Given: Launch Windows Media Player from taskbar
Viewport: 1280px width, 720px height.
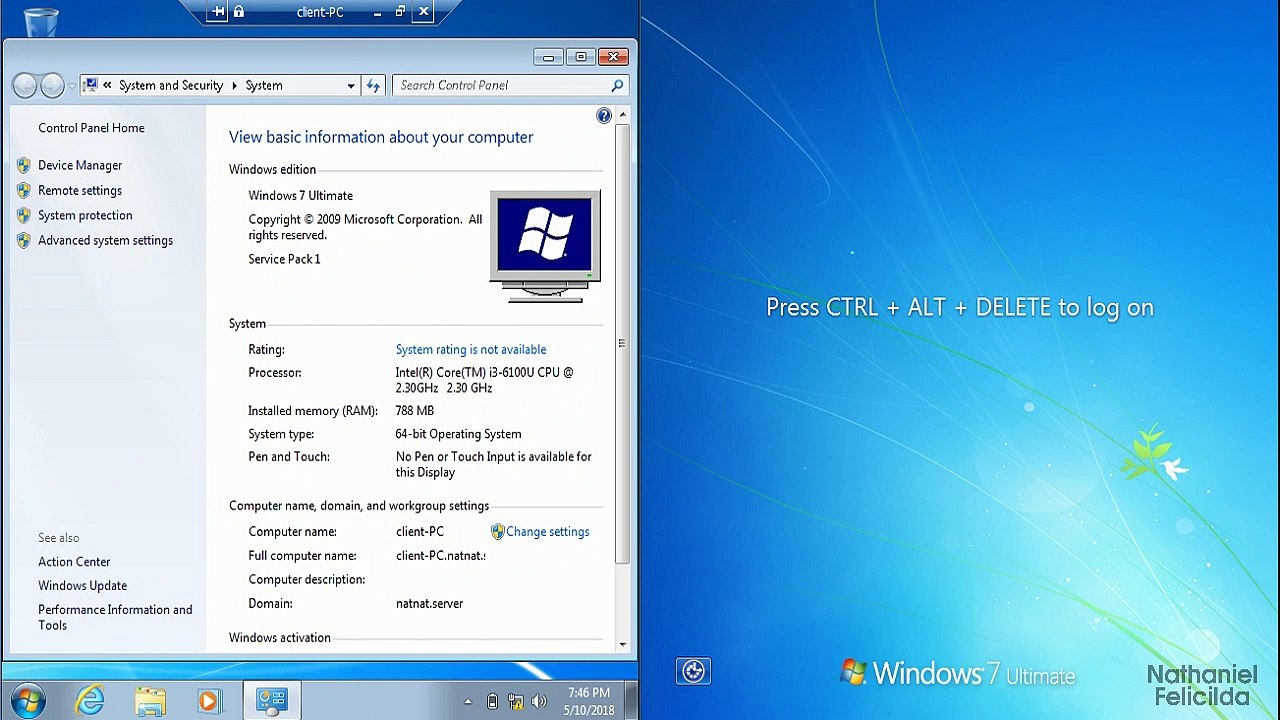Looking at the screenshot, I should click(209, 700).
